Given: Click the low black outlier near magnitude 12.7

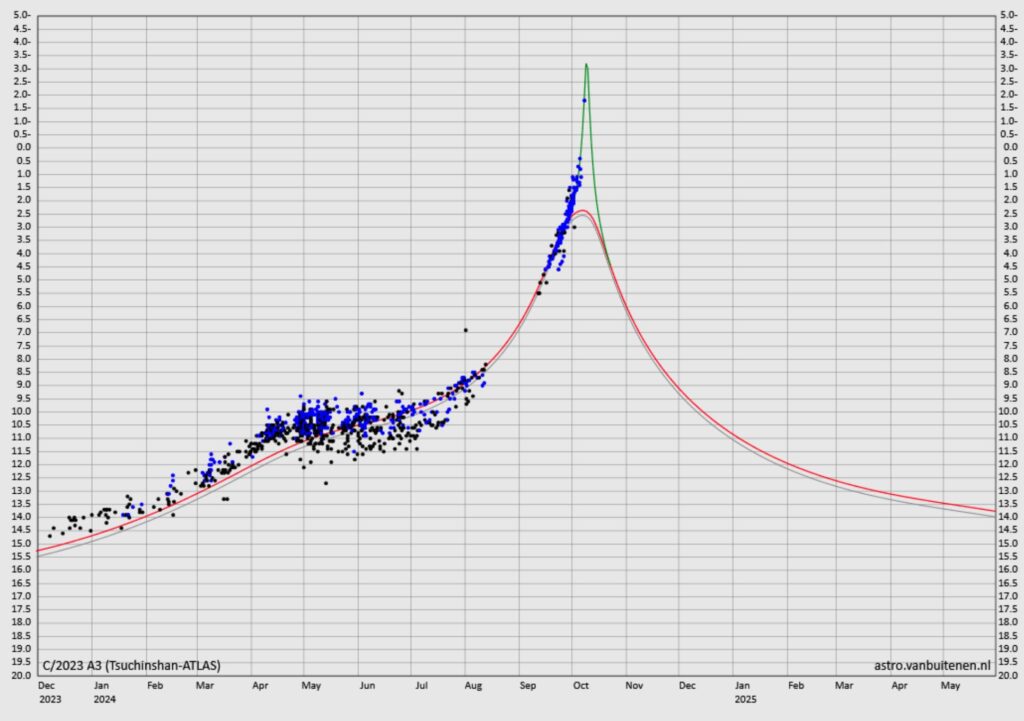Looking at the screenshot, I should click(326, 483).
